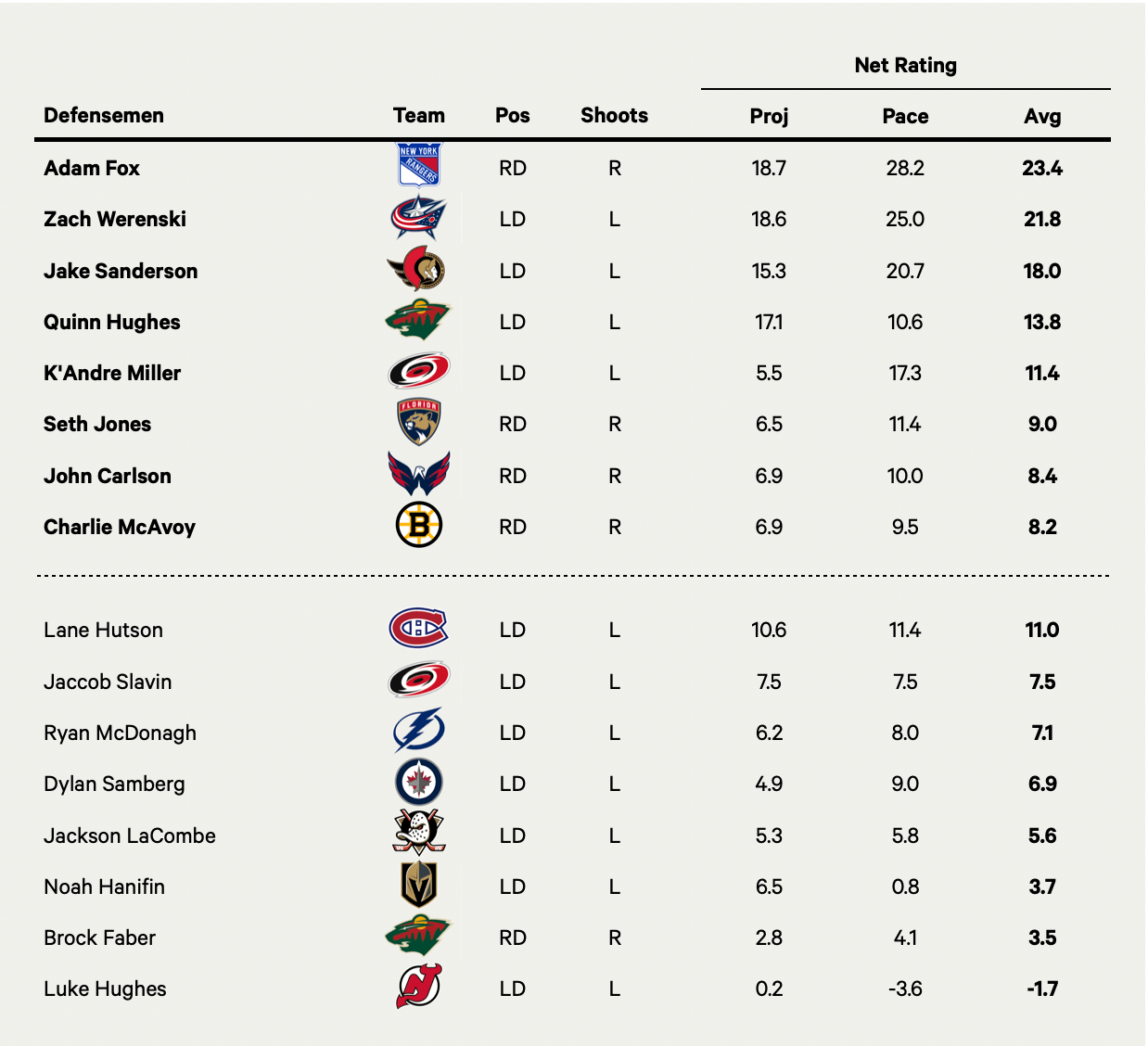This screenshot has width=1148, height=1046.
Task: Click the New Jersey Devils logo
Action: click(419, 988)
